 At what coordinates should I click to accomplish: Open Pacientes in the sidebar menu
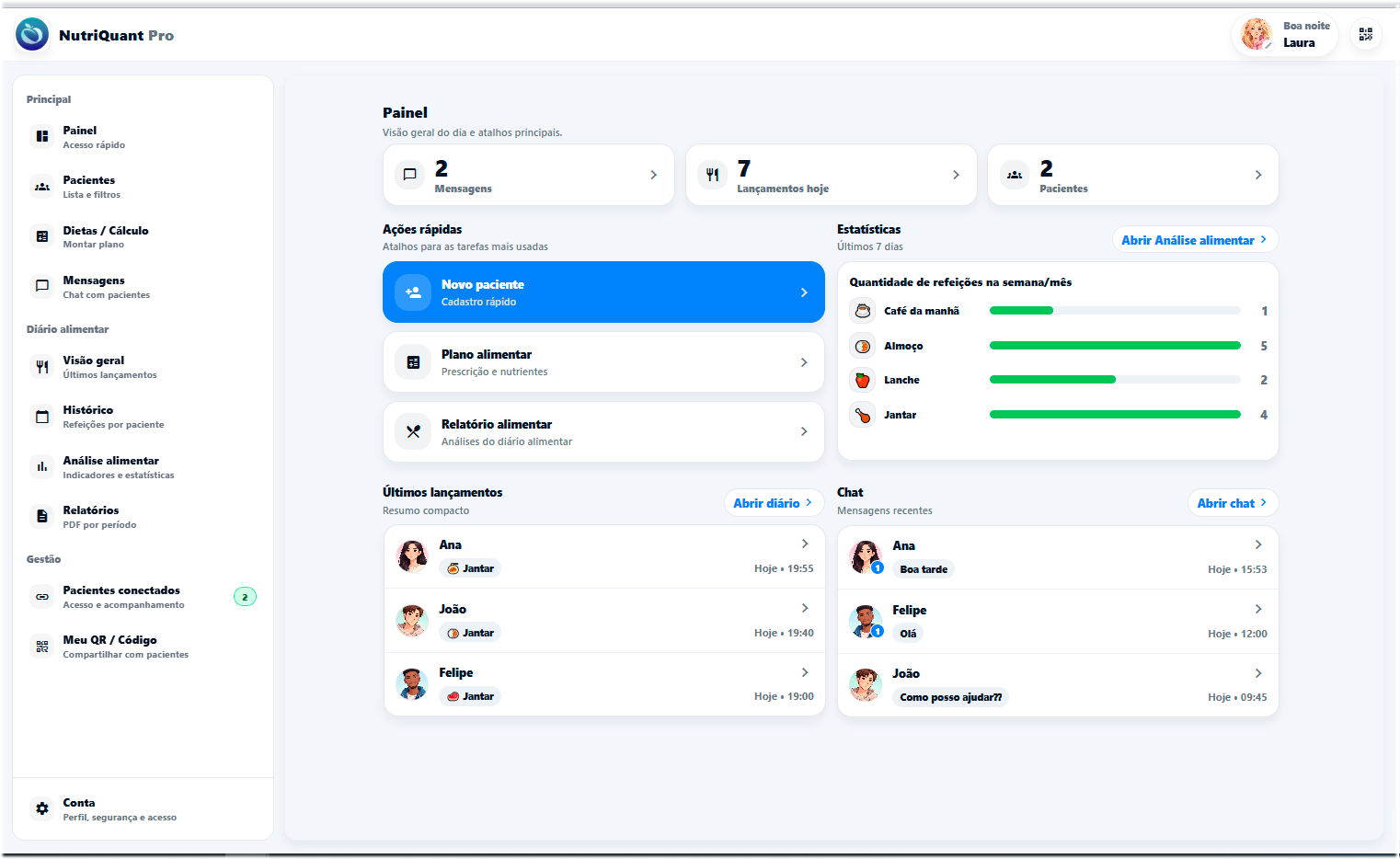(89, 186)
